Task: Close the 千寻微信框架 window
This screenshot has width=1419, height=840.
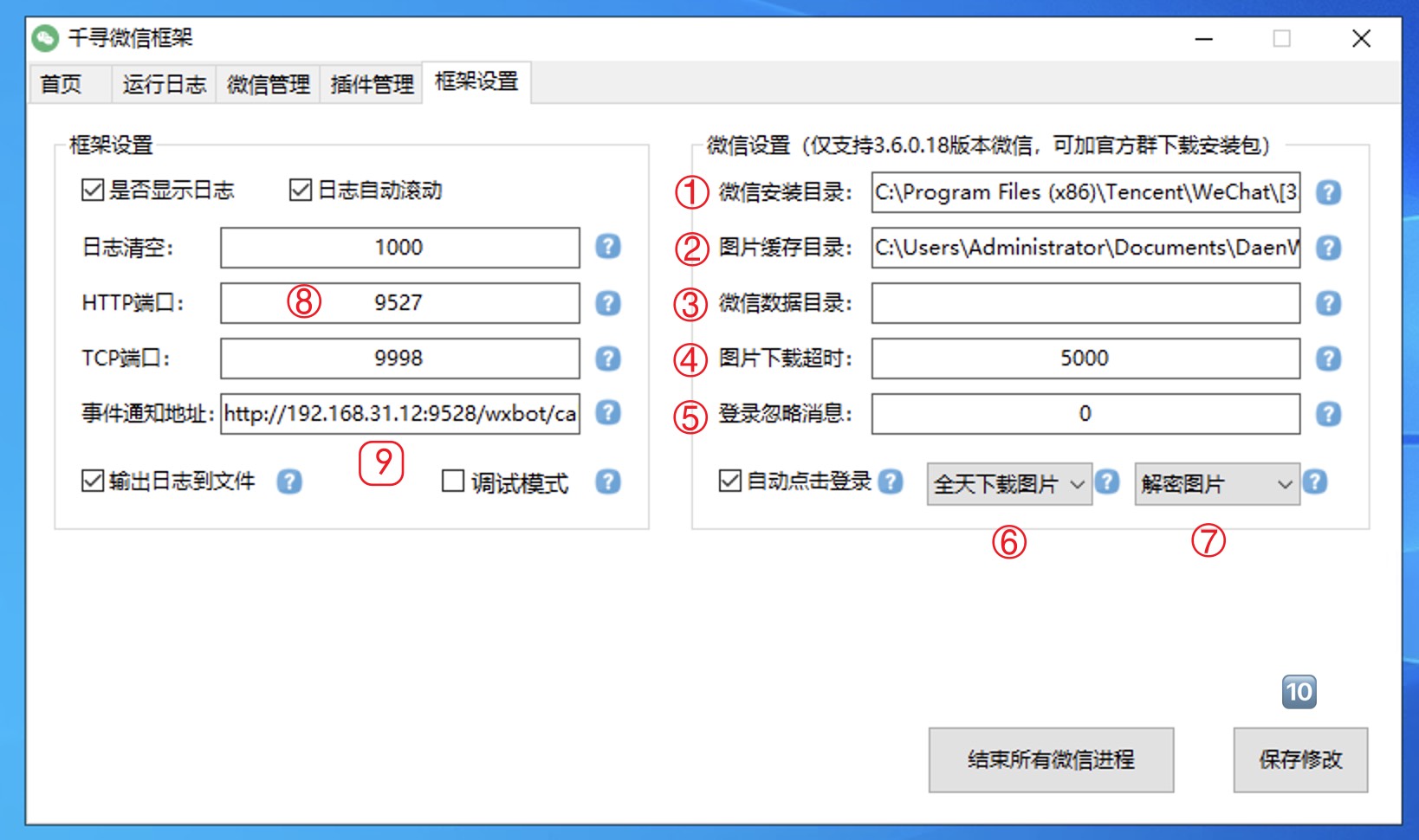Action: tap(1362, 39)
